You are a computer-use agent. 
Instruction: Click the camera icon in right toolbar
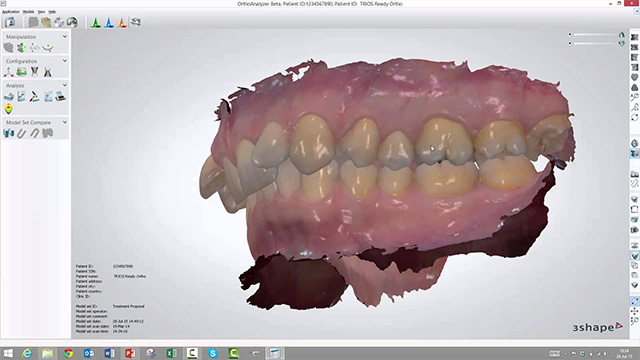click(634, 230)
